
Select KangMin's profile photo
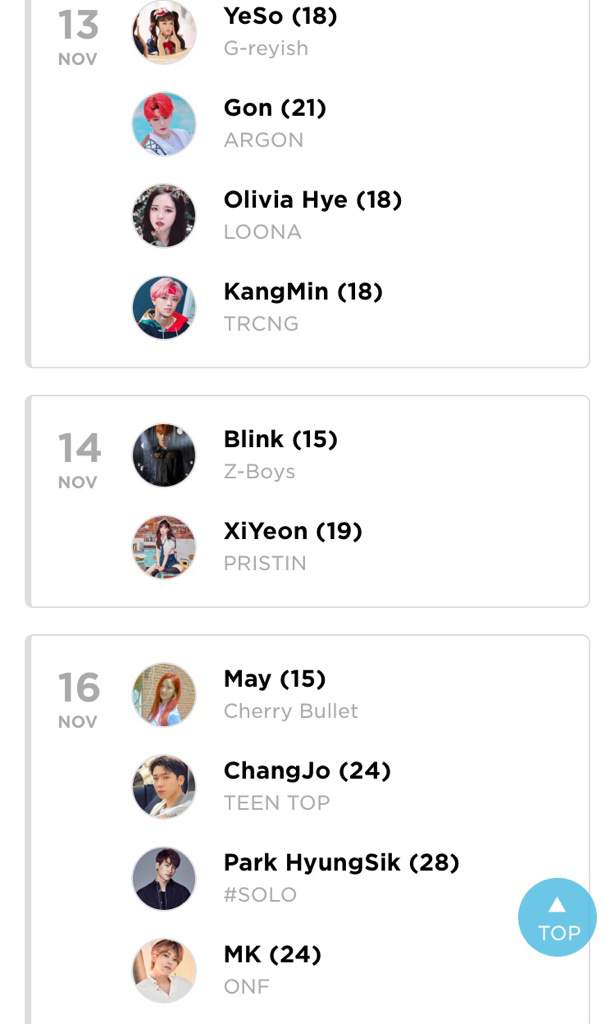point(164,308)
